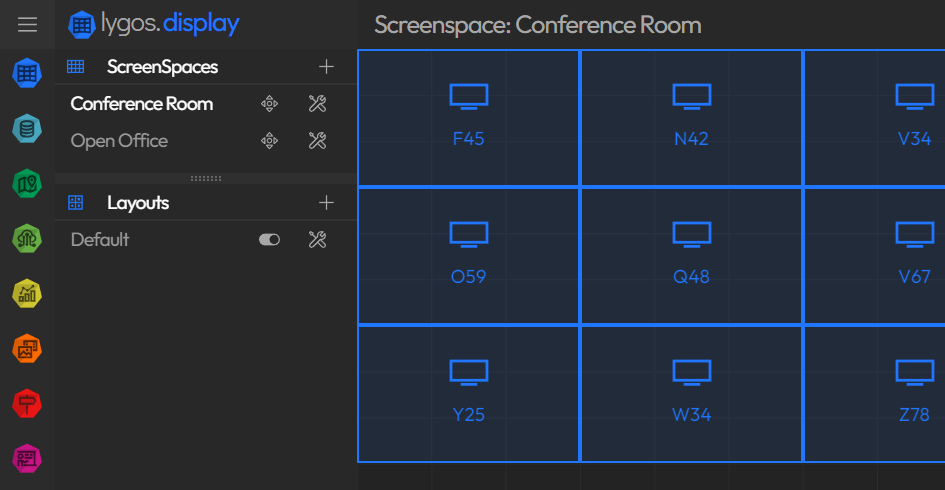Click the Layouts panel icon

tap(75, 203)
